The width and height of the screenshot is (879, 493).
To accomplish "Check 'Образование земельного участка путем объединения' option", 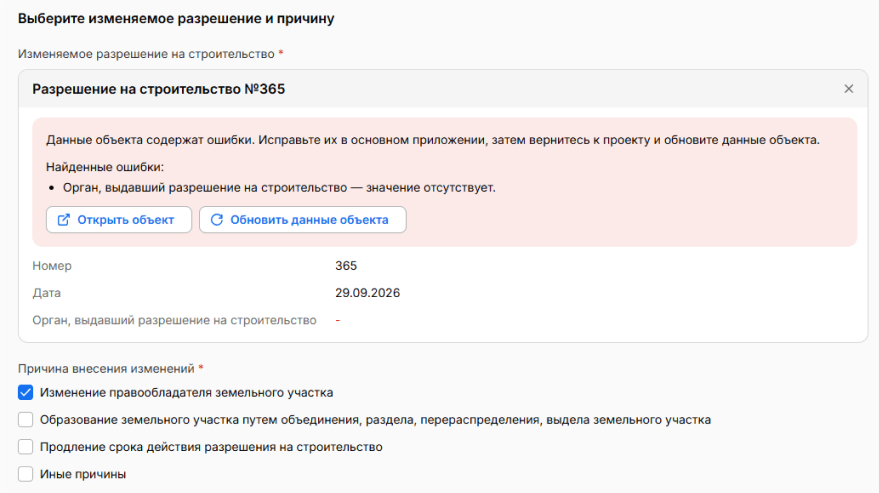I will [x=25, y=420].
